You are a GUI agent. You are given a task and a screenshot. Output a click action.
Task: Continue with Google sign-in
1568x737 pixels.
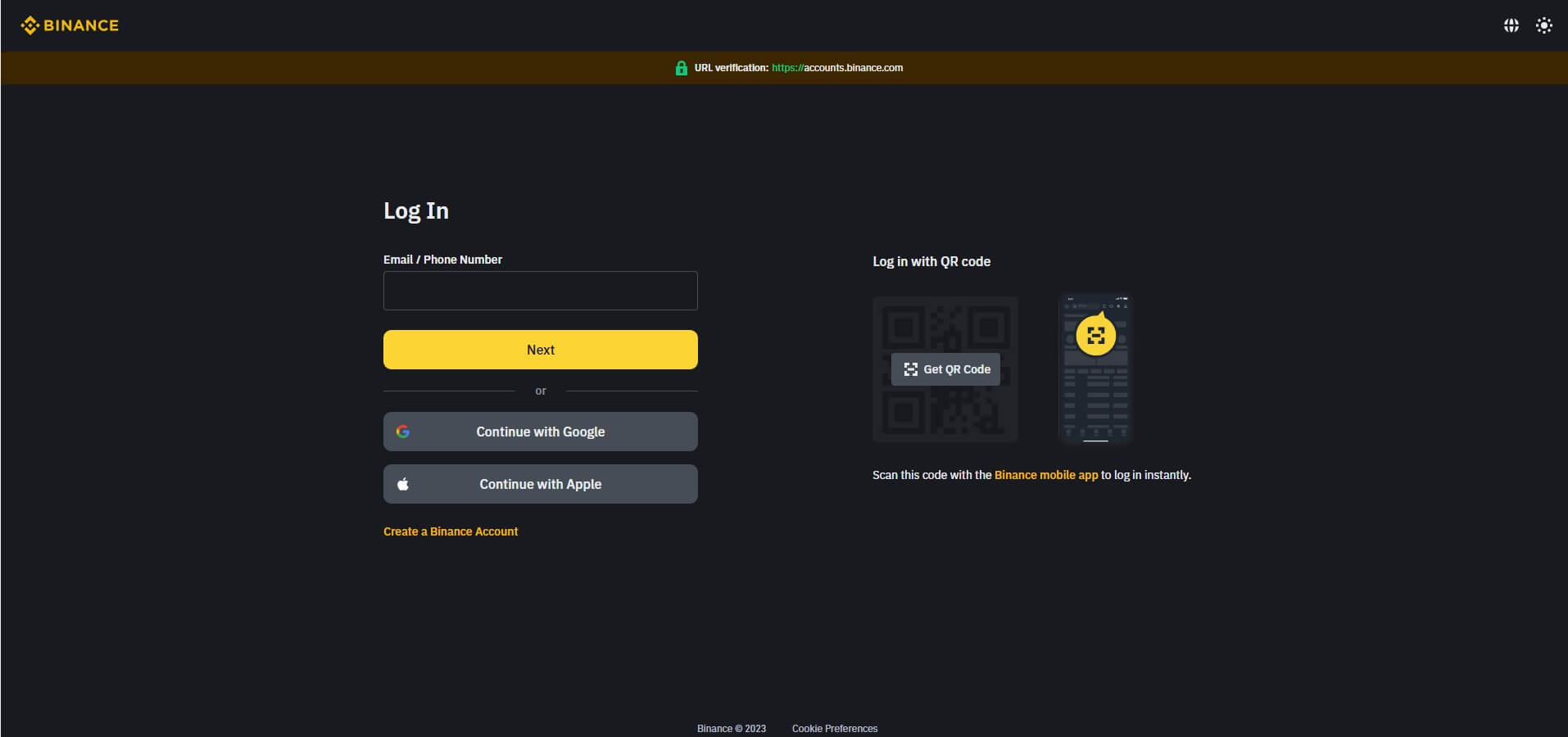541,432
